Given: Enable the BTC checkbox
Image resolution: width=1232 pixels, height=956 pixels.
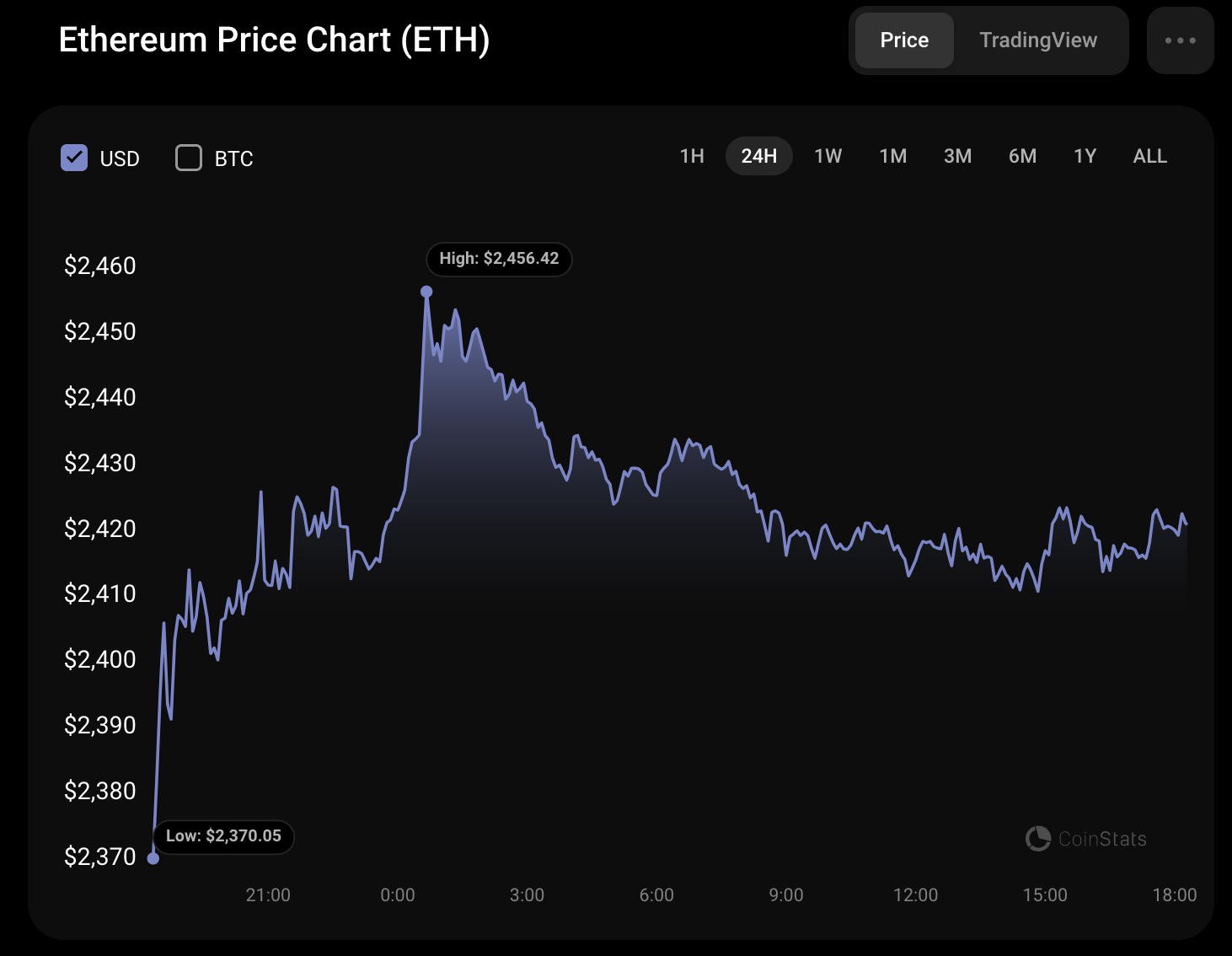Looking at the screenshot, I should click(x=188, y=158).
